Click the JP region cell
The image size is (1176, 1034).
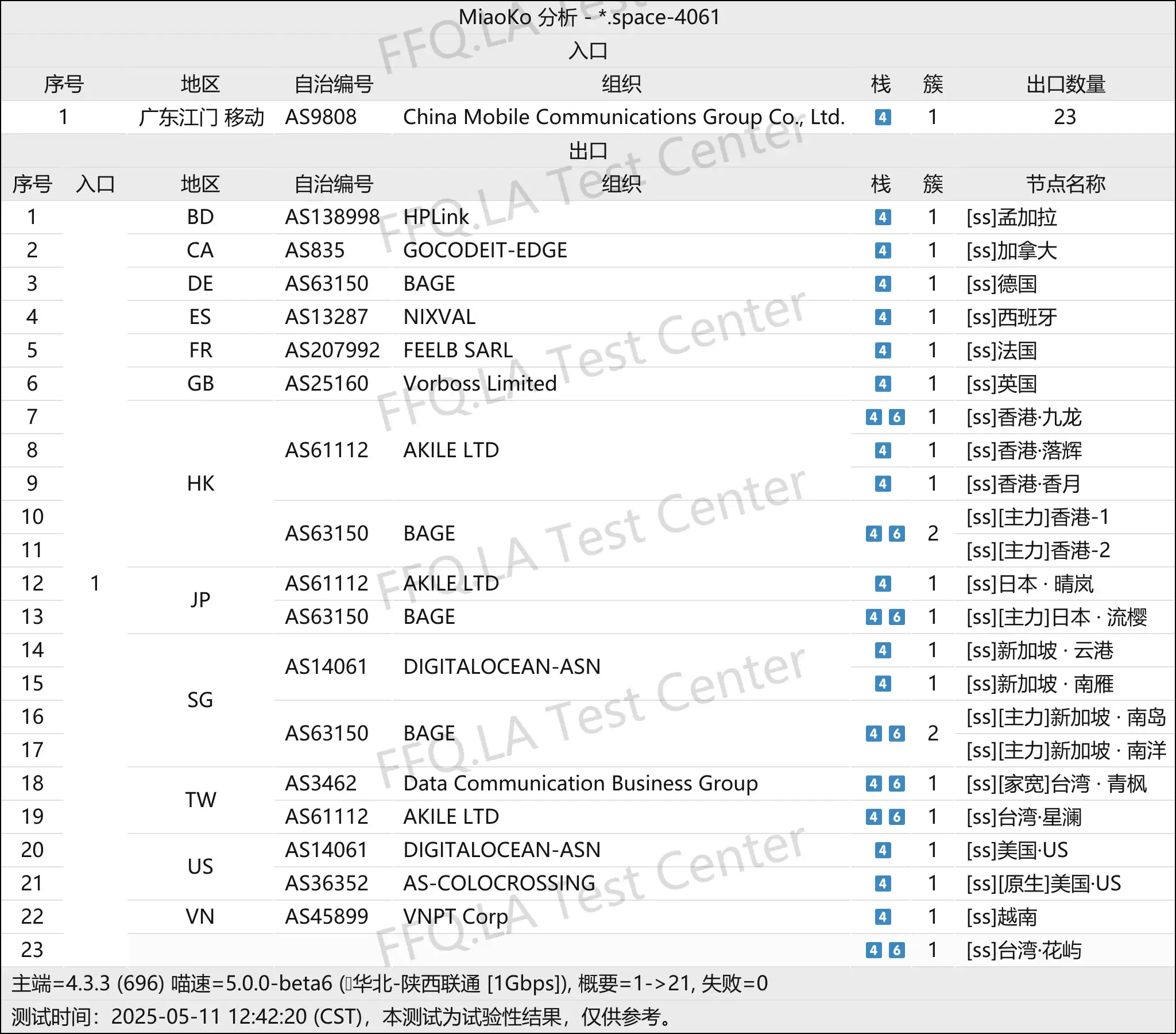pos(200,600)
